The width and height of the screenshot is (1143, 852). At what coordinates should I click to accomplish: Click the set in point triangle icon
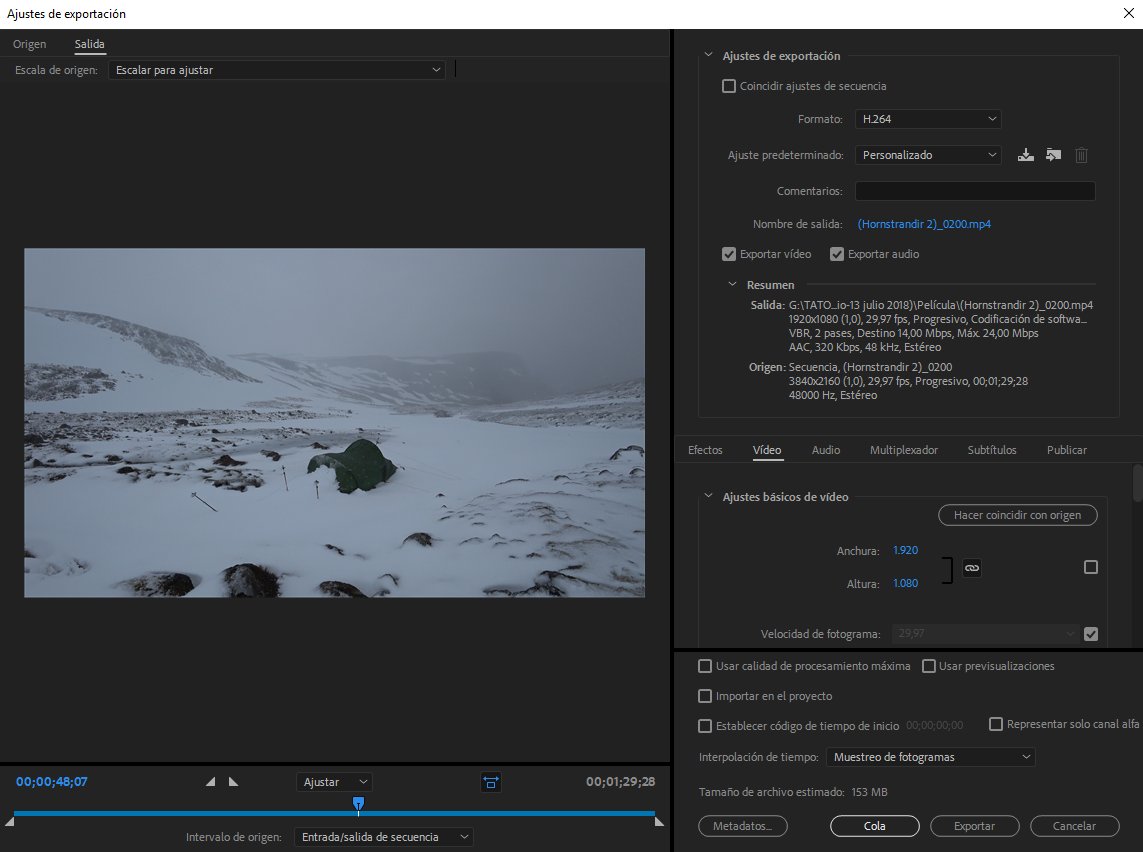pos(210,781)
